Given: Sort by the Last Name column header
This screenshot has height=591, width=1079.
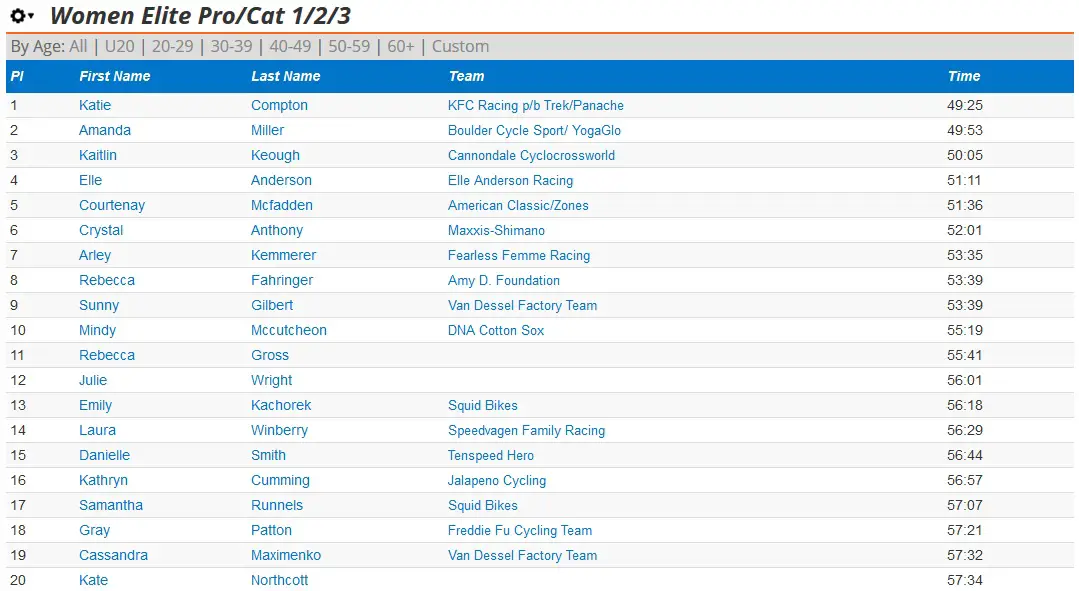Looking at the screenshot, I should coord(286,76).
